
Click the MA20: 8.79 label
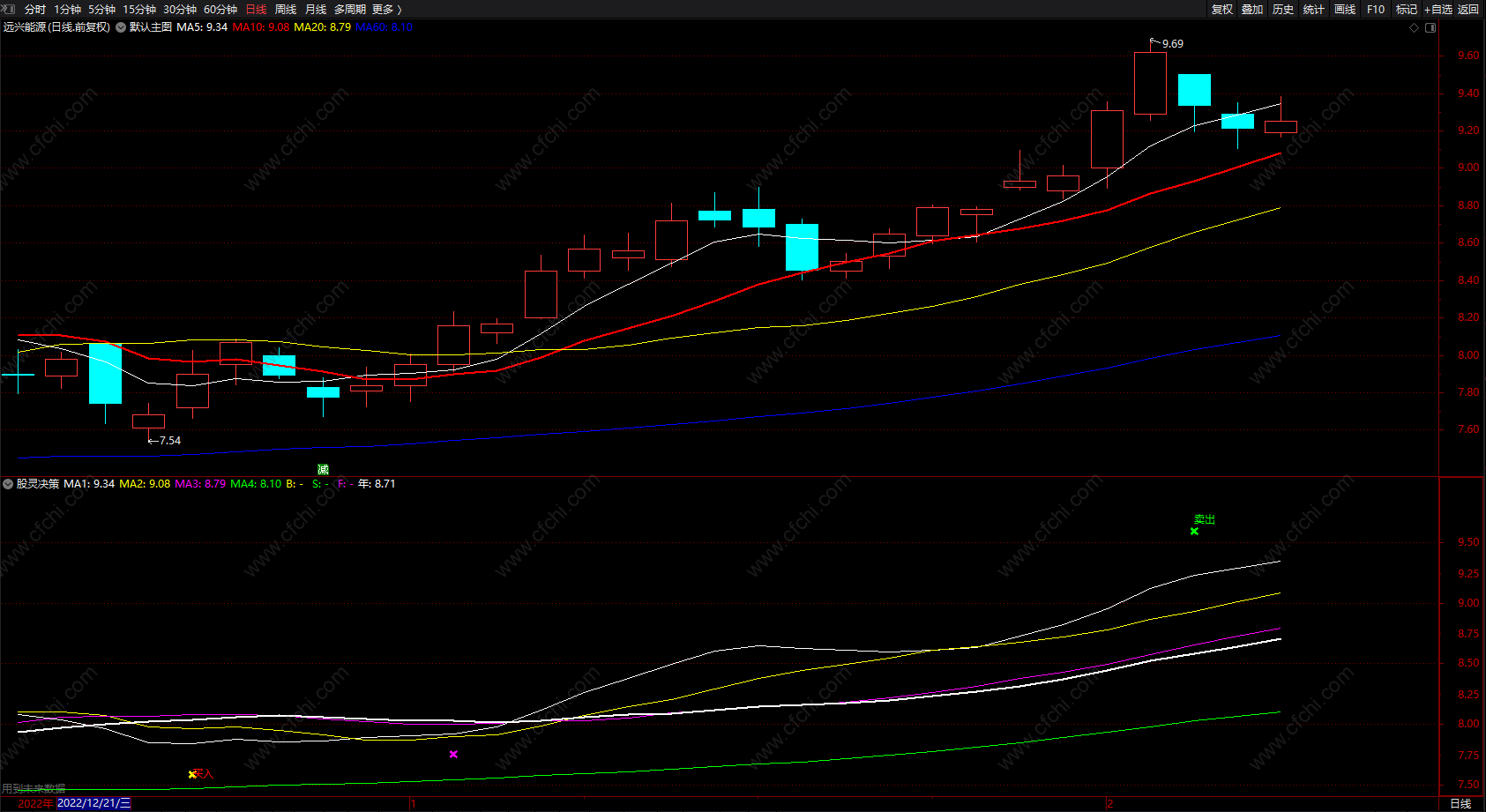click(x=322, y=27)
